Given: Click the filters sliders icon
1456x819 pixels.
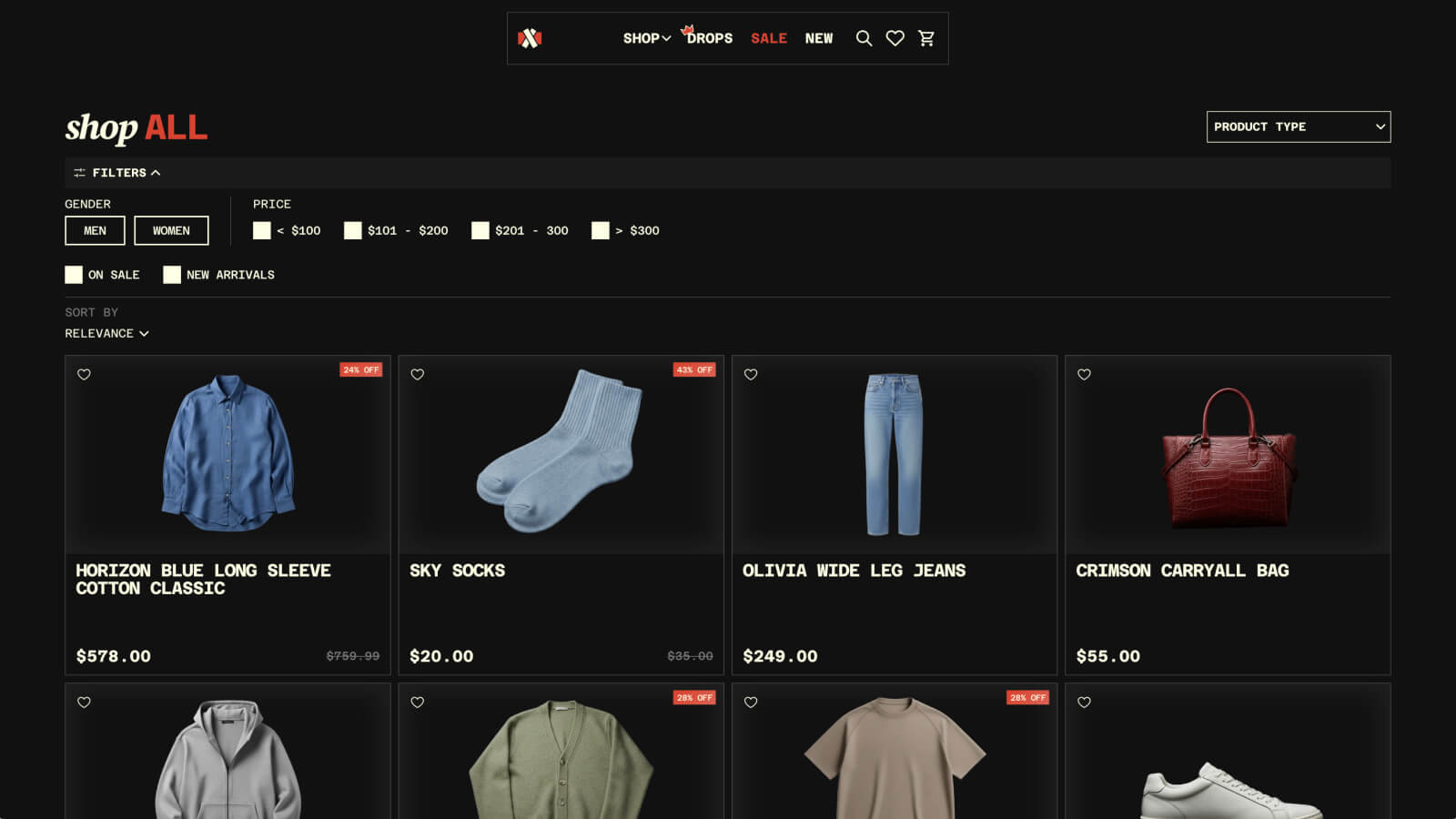Looking at the screenshot, I should pos(80,173).
